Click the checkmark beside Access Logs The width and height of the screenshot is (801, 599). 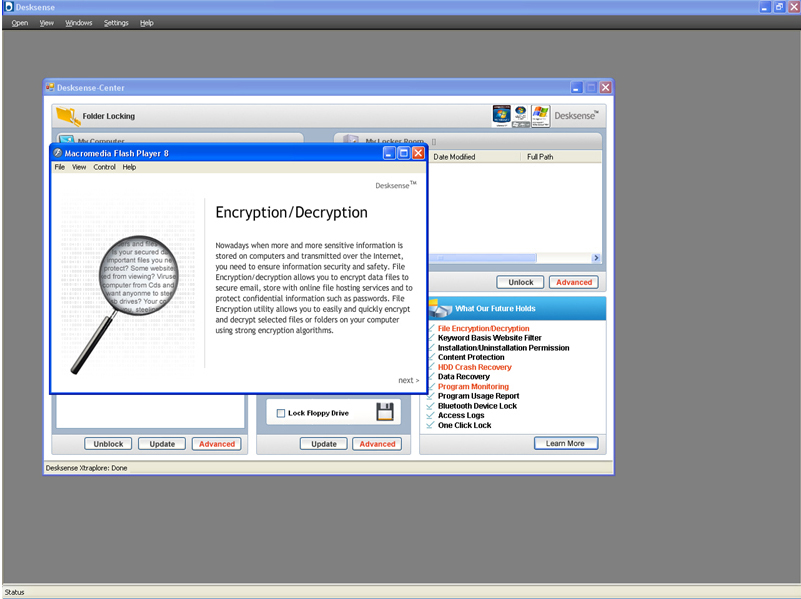430,415
